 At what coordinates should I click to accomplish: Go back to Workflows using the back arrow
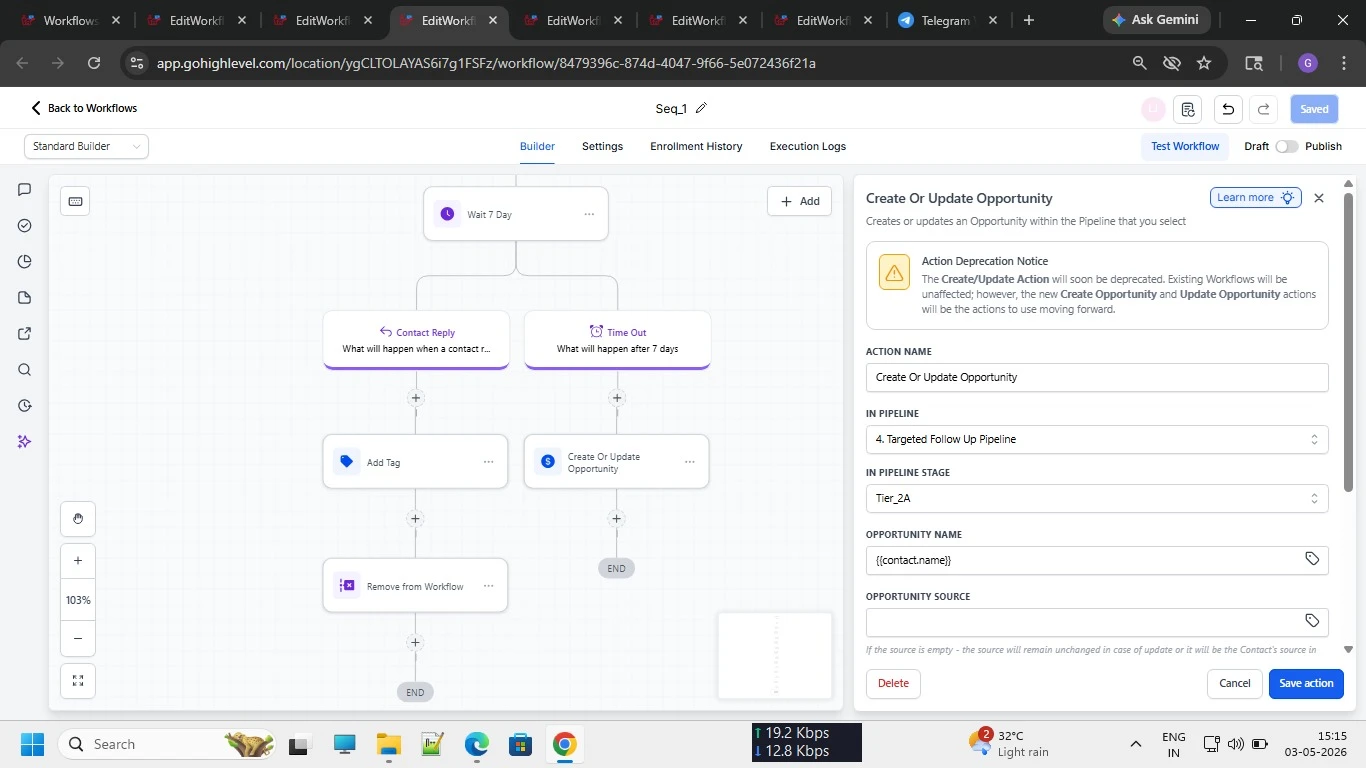point(36,108)
